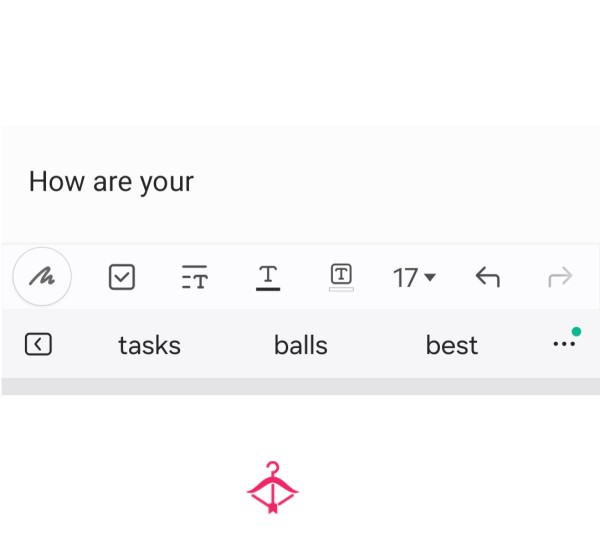Open the underlined T text color picker
Screen dimensions: 600x542
(x=268, y=278)
